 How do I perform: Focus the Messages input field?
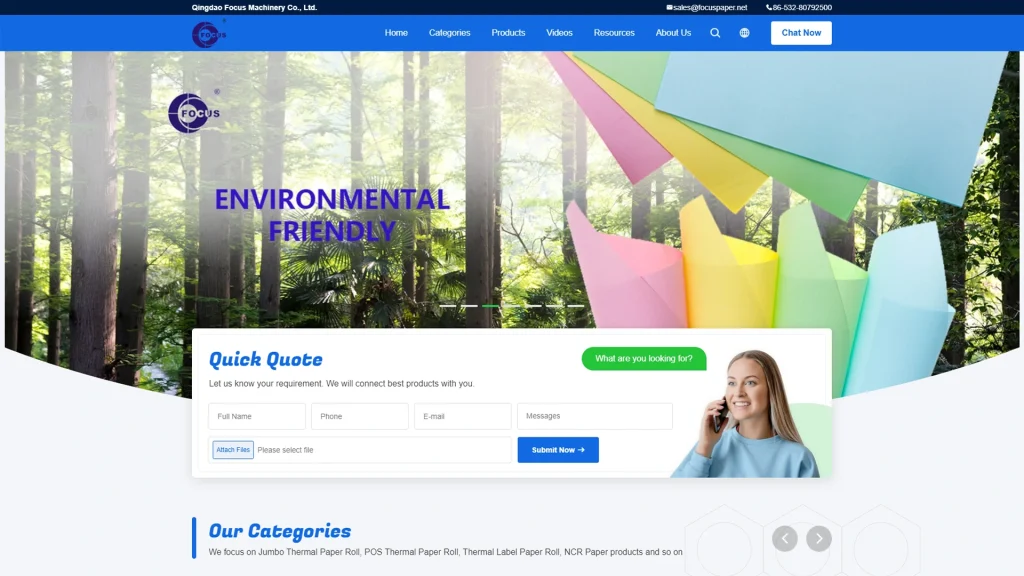(595, 416)
